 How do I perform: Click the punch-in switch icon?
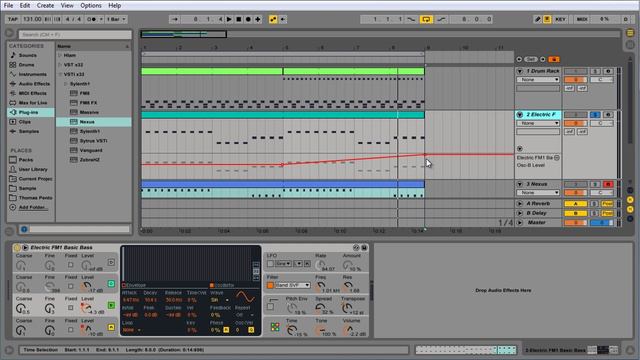pyautogui.click(x=411, y=19)
